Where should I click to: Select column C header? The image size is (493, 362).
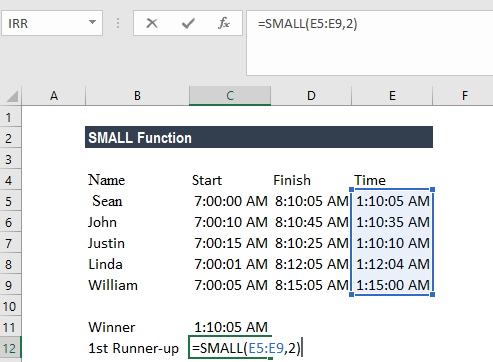click(230, 96)
